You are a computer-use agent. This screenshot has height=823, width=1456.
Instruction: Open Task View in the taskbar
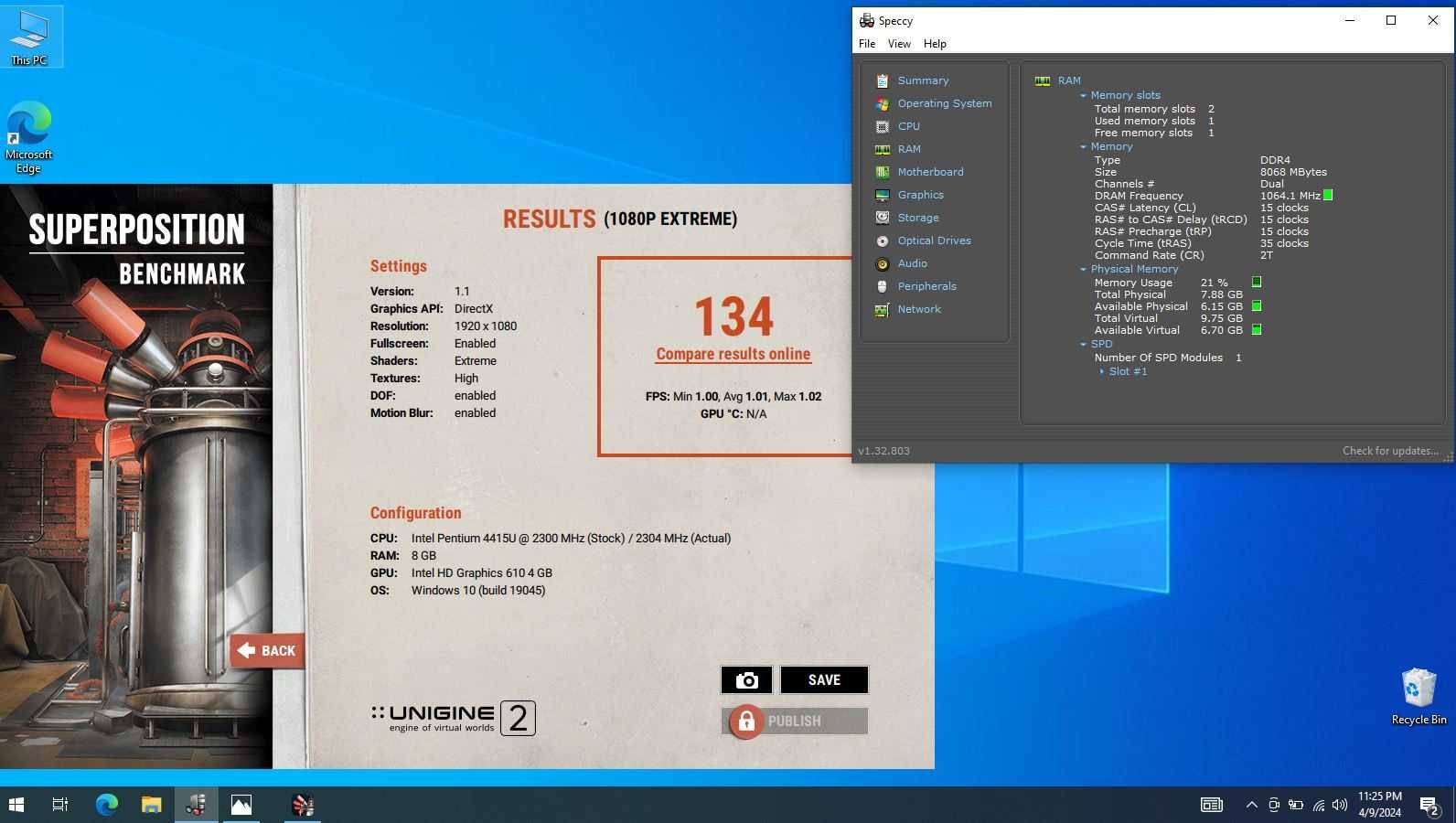(60, 805)
